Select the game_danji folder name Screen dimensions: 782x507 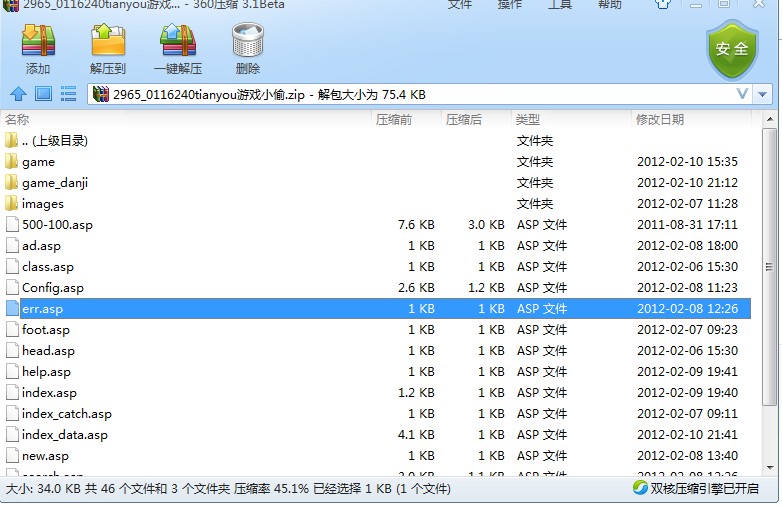point(55,183)
